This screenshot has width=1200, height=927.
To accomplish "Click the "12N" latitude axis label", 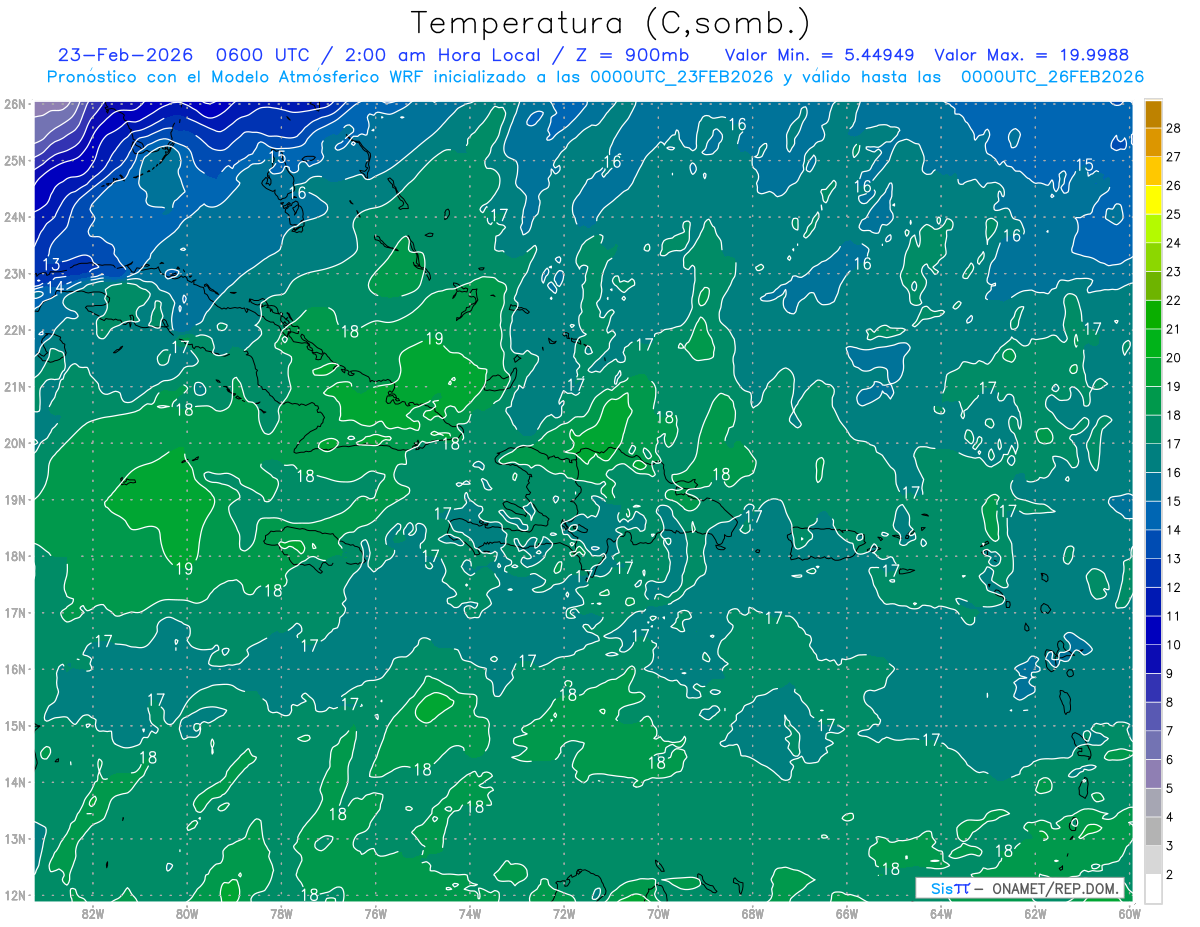I will (x=14, y=895).
